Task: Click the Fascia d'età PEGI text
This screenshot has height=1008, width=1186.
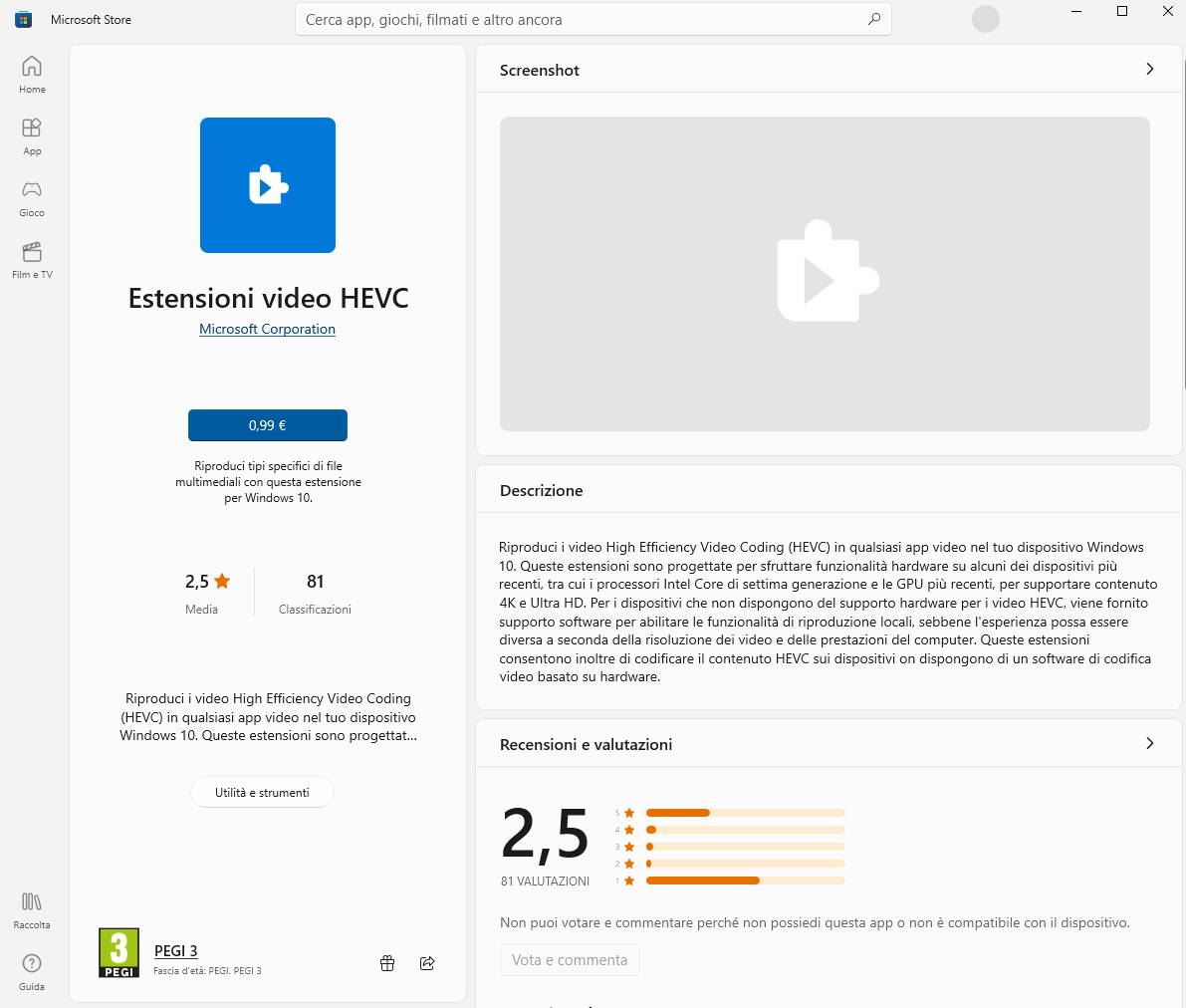Action: [x=207, y=971]
